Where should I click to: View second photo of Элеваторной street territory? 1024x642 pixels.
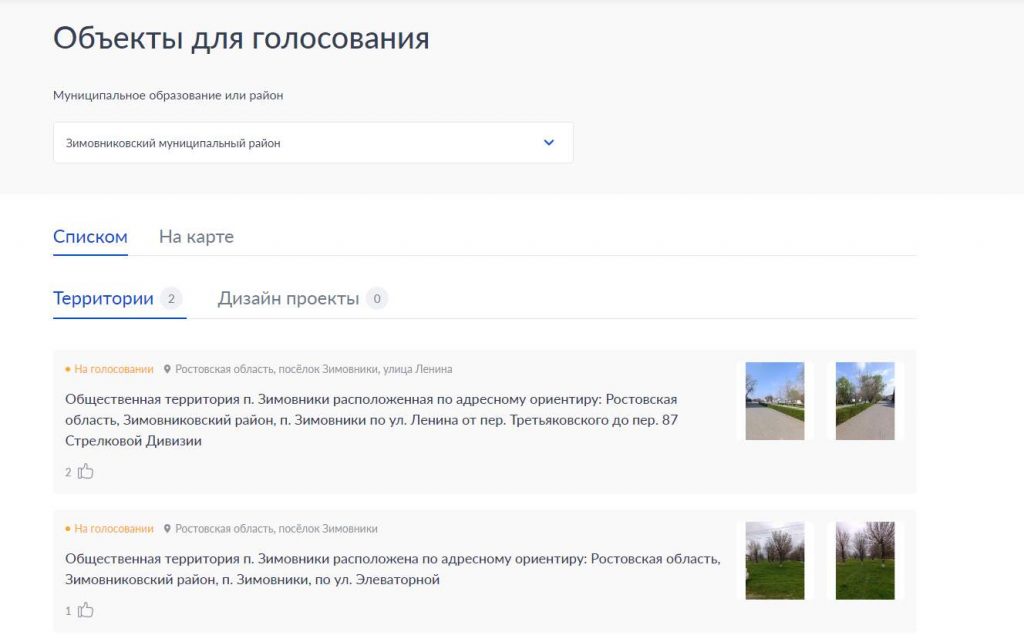coord(865,560)
